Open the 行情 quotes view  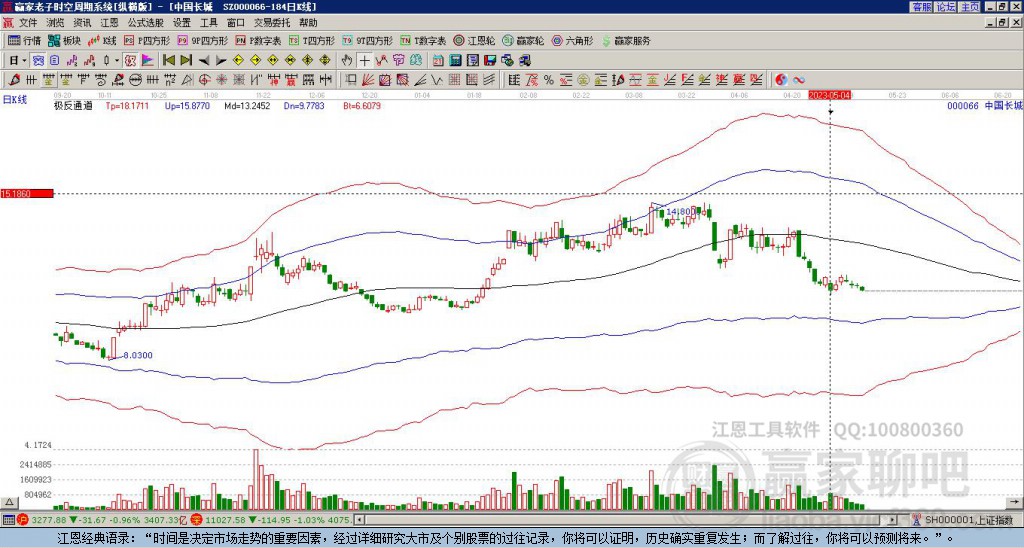24,40
